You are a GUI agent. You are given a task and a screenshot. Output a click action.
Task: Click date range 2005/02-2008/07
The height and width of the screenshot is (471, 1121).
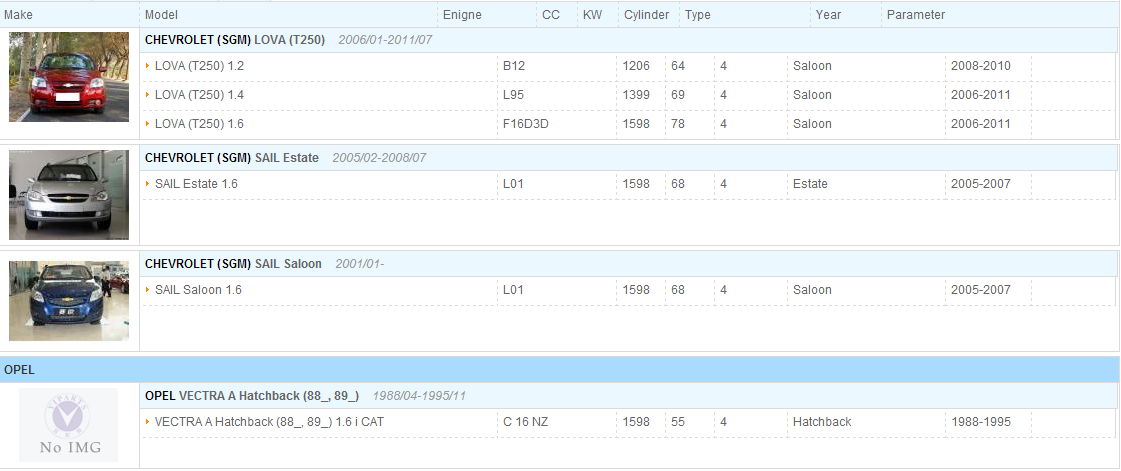click(x=380, y=158)
